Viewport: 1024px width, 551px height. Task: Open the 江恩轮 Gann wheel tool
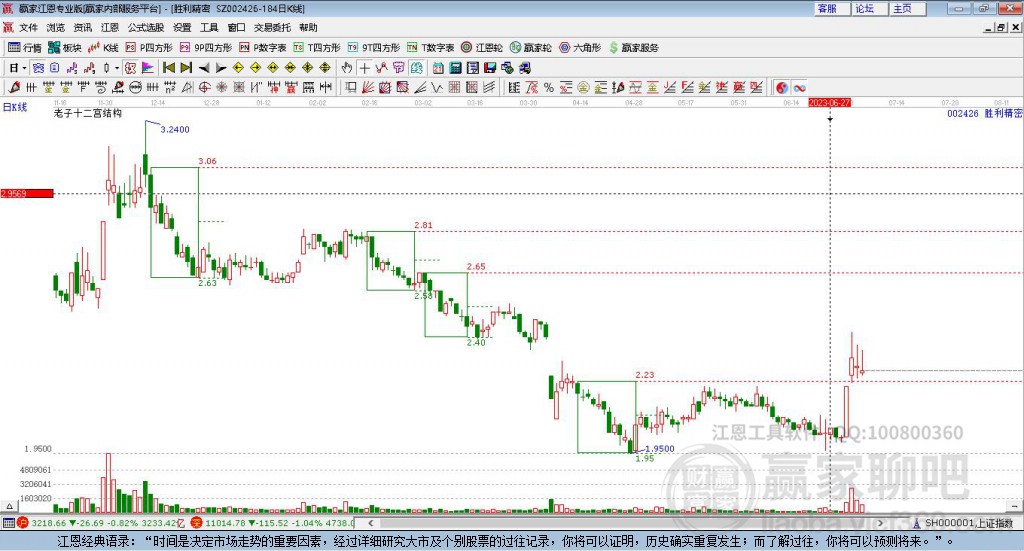[482, 48]
